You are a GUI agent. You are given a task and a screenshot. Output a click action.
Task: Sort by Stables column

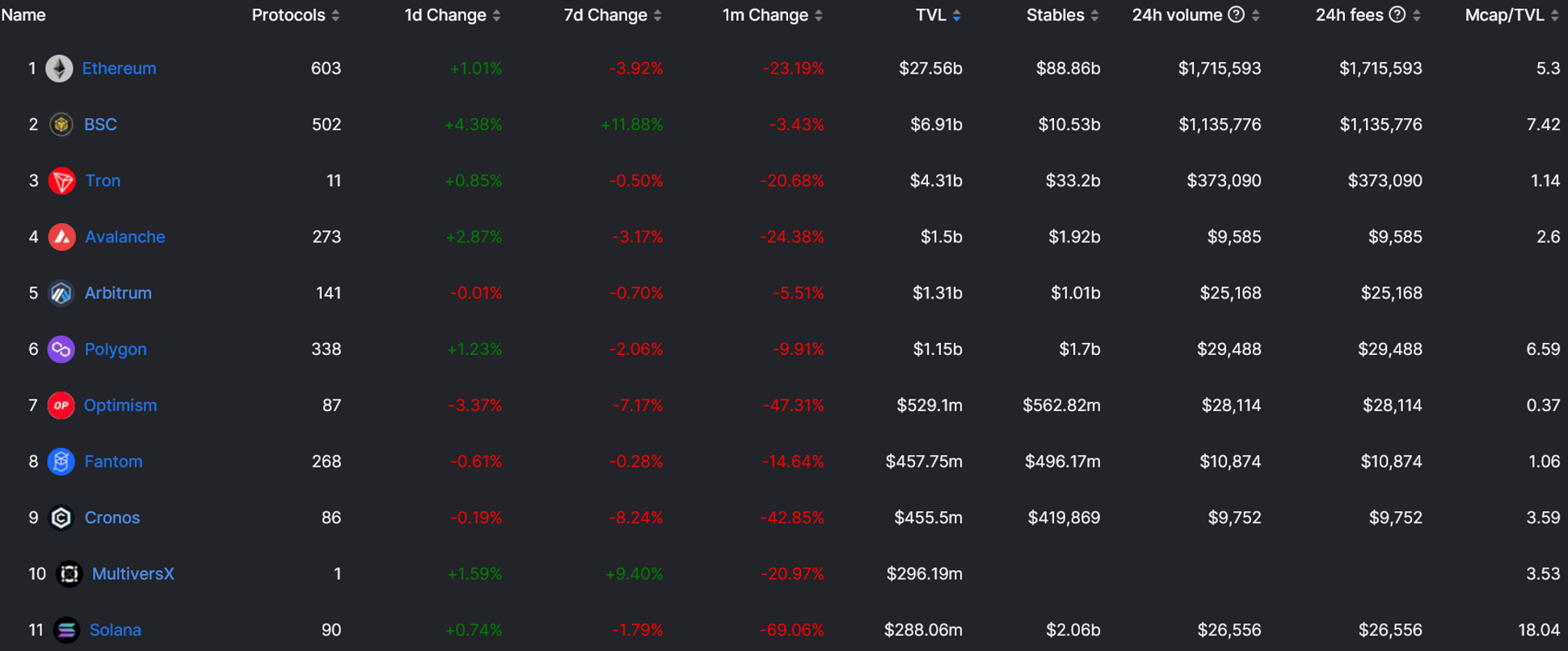1094,15
